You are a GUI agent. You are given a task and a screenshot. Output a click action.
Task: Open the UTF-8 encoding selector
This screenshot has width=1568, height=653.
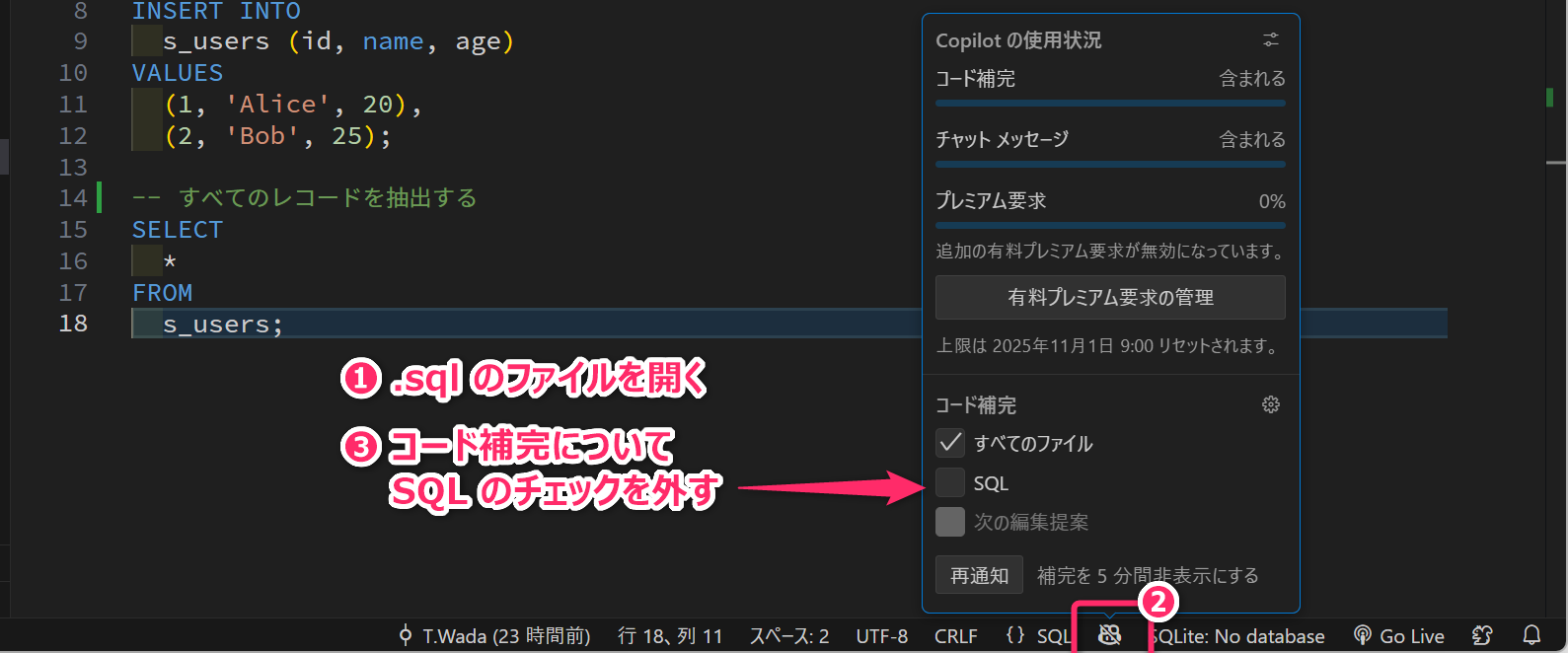881,636
